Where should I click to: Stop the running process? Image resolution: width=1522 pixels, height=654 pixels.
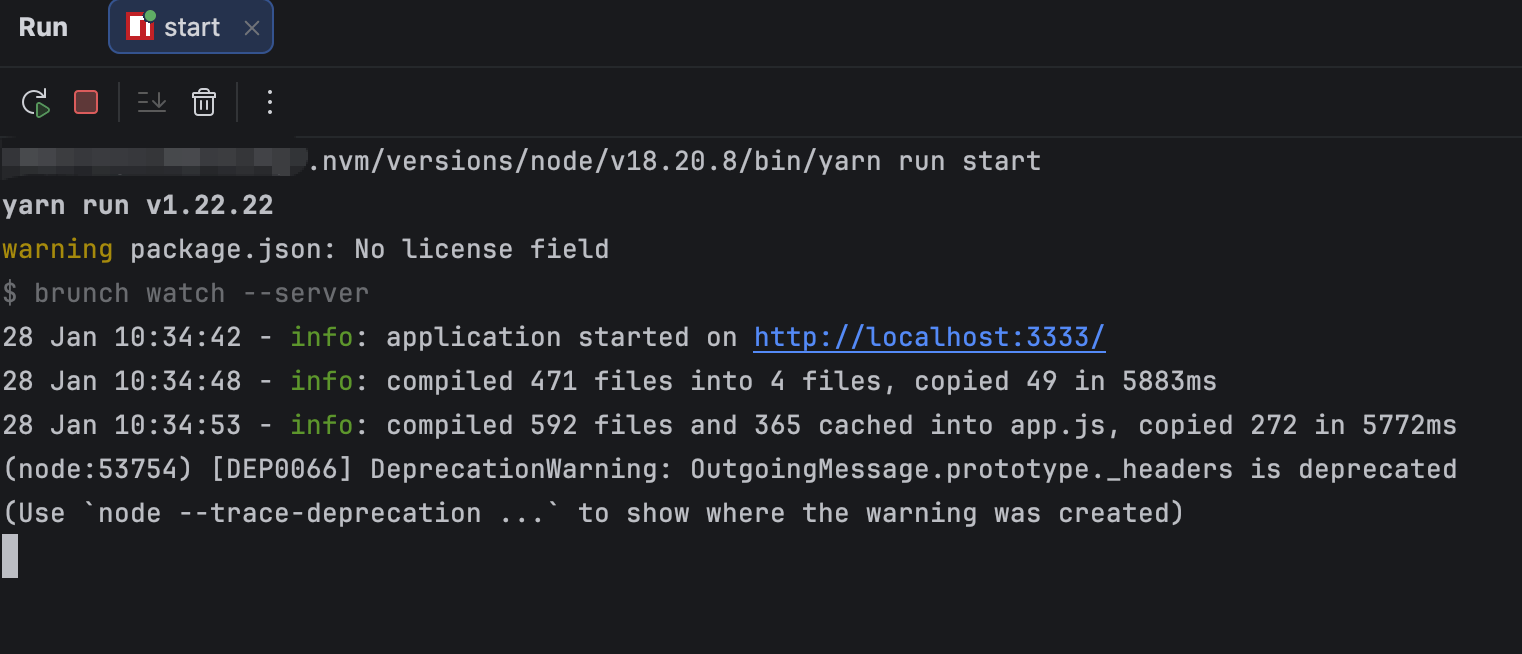tap(86, 102)
